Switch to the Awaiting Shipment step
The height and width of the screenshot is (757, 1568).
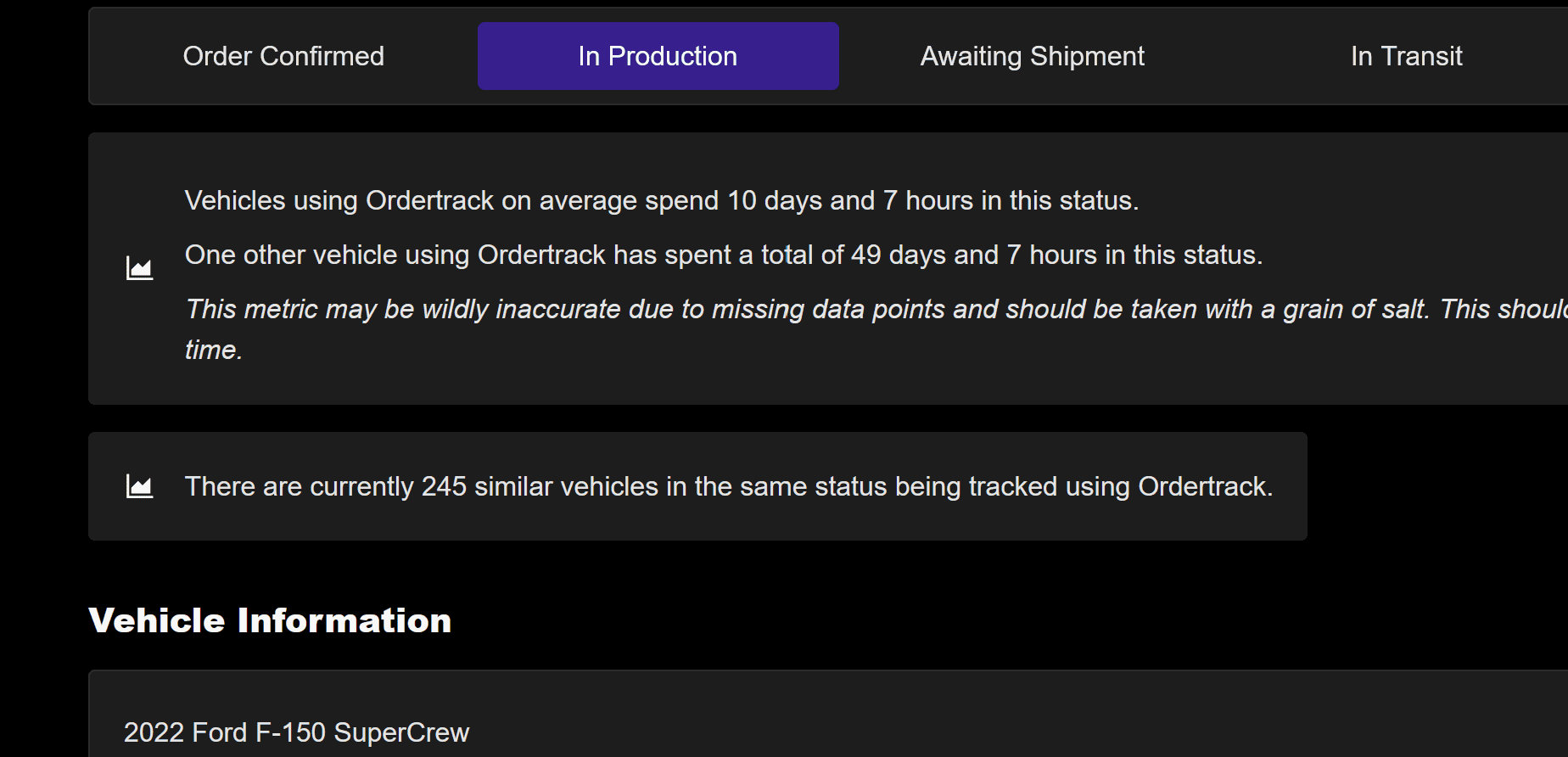click(x=1032, y=56)
